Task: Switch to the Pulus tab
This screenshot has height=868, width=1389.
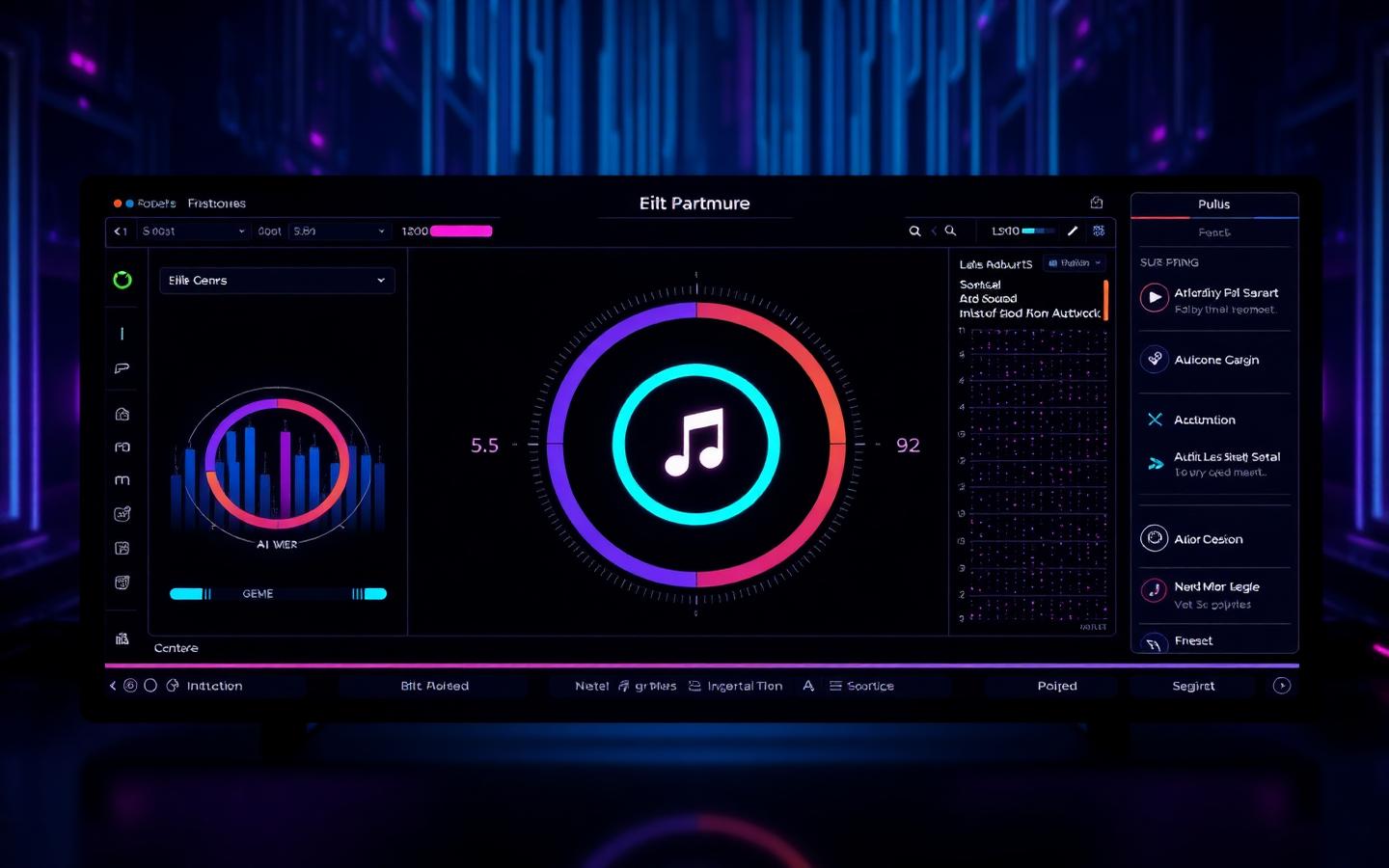Action: coord(1214,204)
